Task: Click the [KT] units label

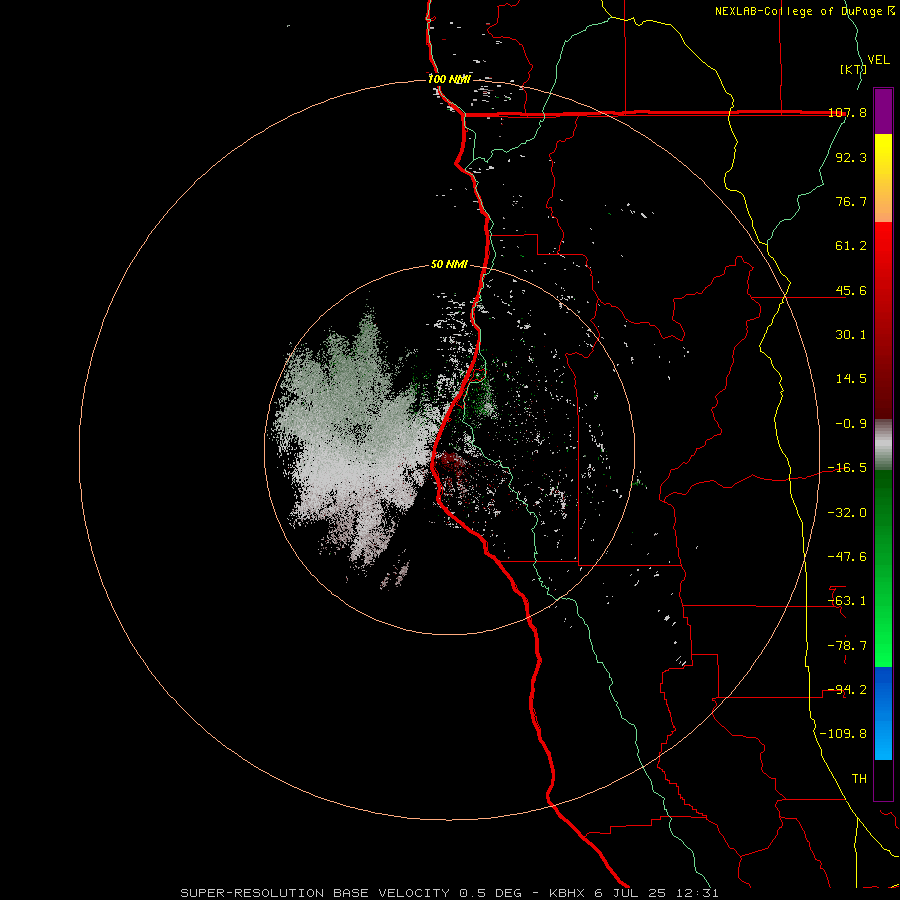Action: [853, 69]
